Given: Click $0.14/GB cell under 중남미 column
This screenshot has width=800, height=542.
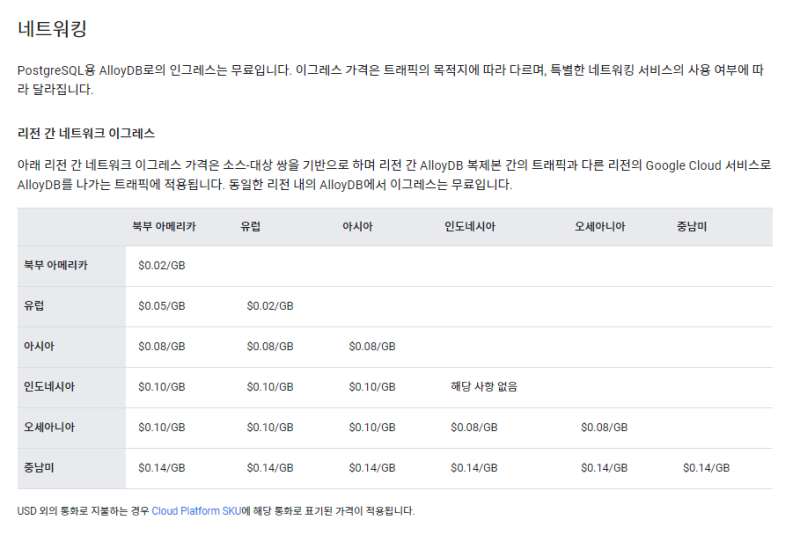Looking at the screenshot, I should 706,467.
